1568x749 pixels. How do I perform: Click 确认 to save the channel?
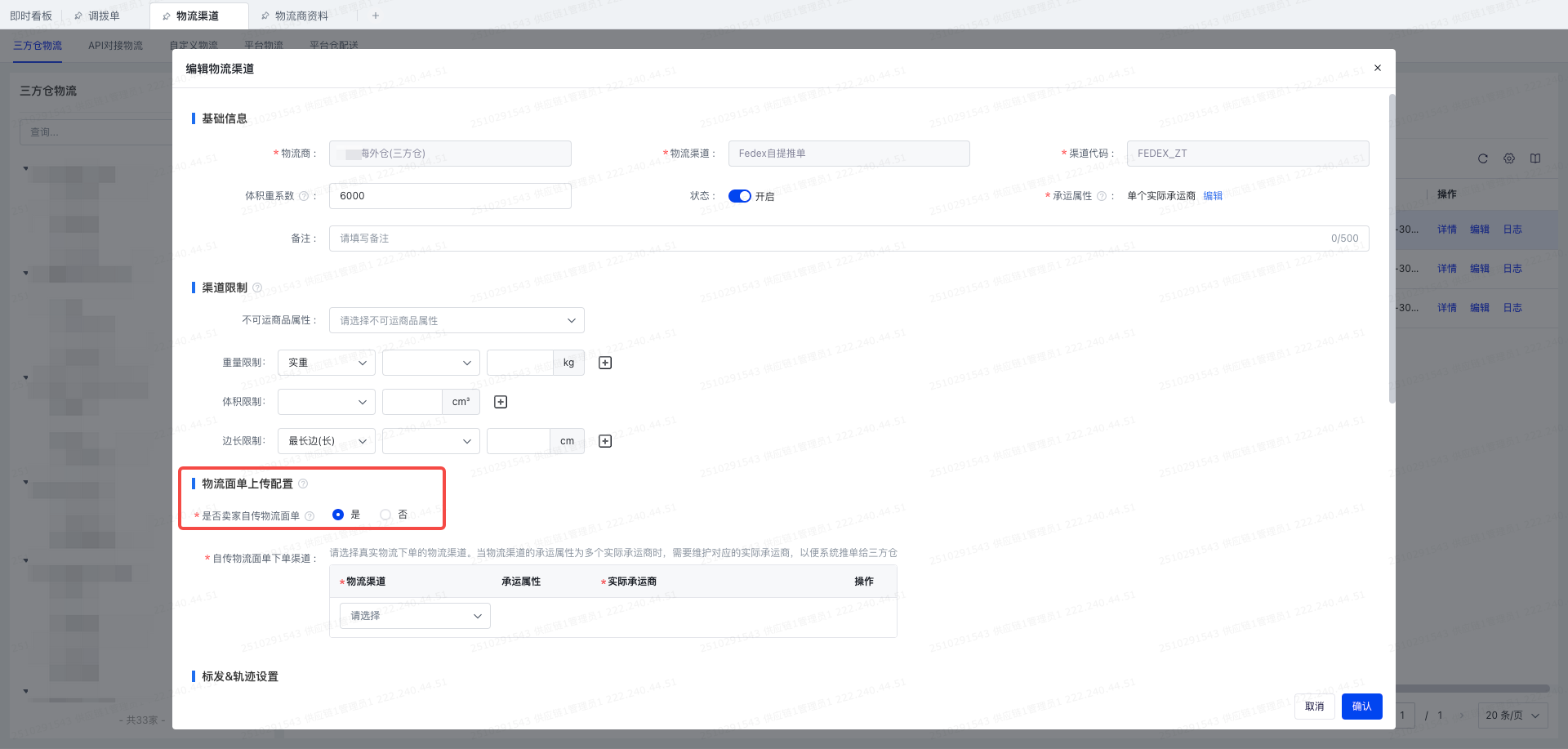[x=1362, y=707]
